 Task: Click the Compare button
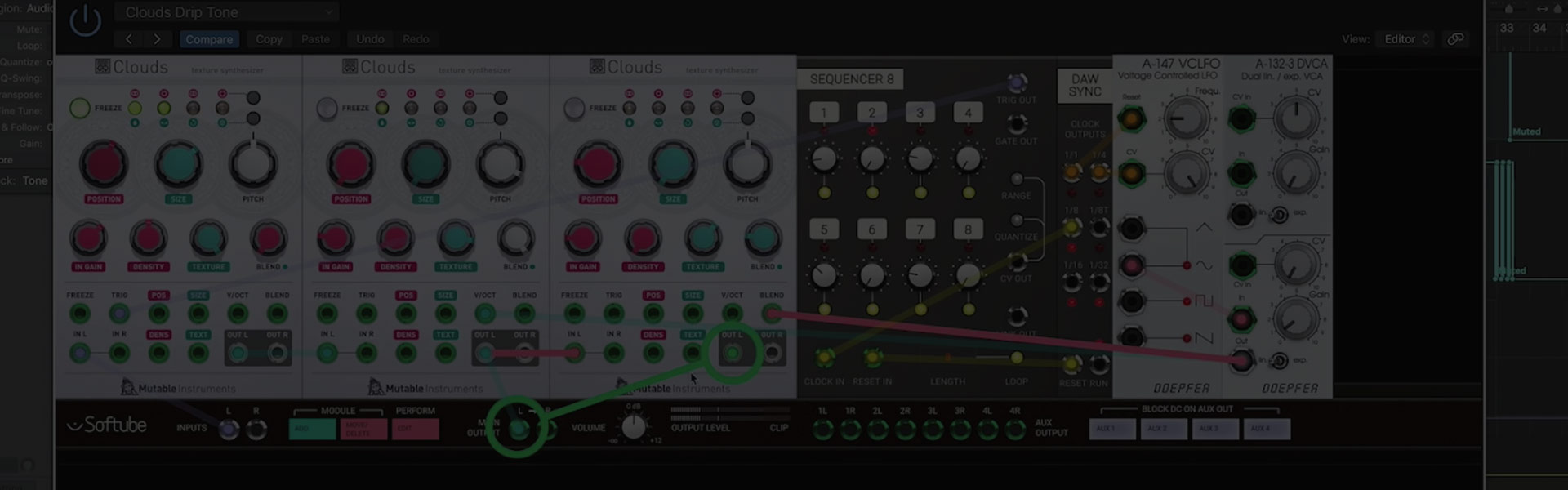(209, 39)
